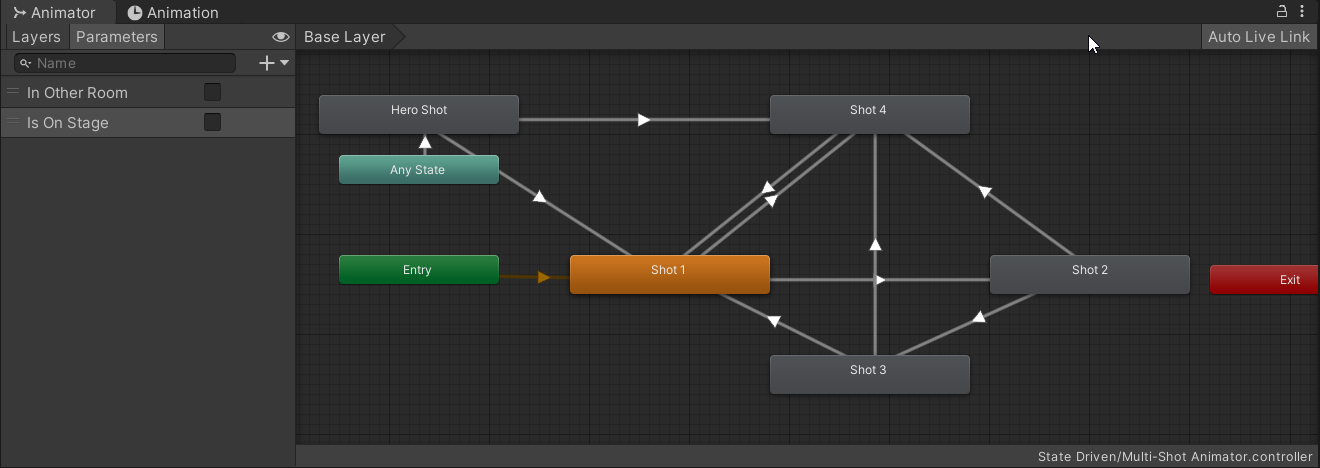
Task: Click the search magnifier filter in the Name field
Action: [x=26, y=63]
